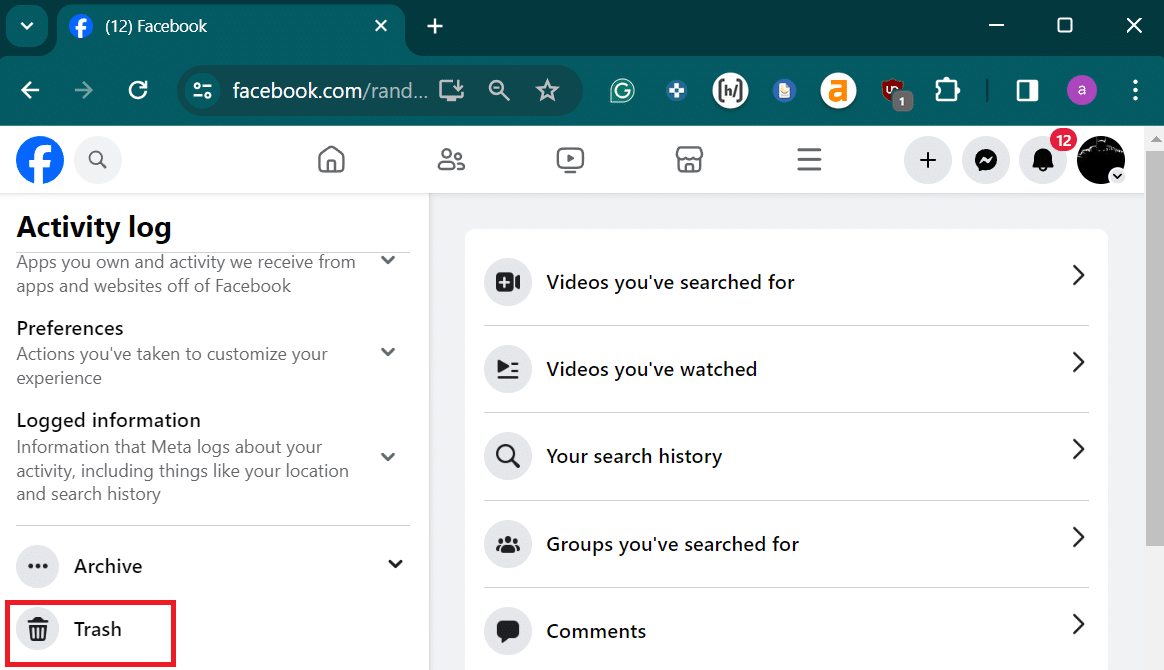Click the speech bubble icon beside Comments
Screen dimensions: 1164x670
point(508,631)
